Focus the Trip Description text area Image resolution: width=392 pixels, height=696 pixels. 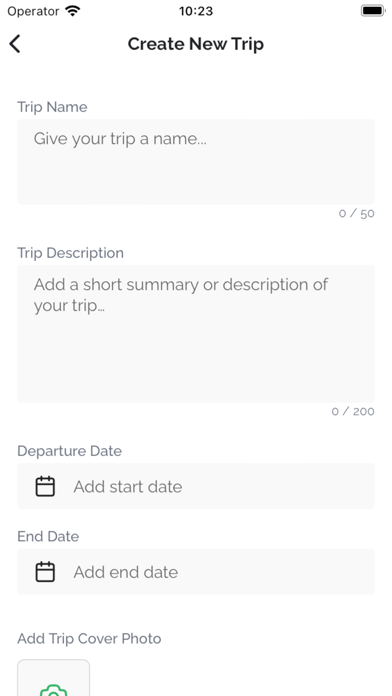click(196, 334)
